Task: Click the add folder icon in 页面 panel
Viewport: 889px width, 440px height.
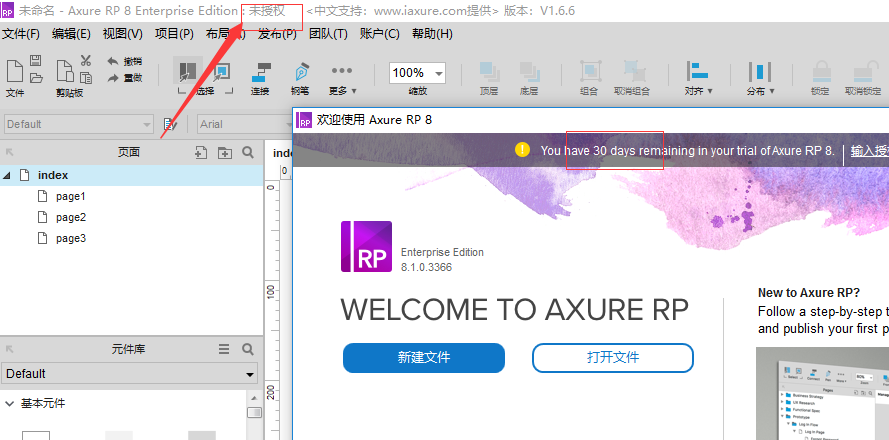Action: (225, 152)
